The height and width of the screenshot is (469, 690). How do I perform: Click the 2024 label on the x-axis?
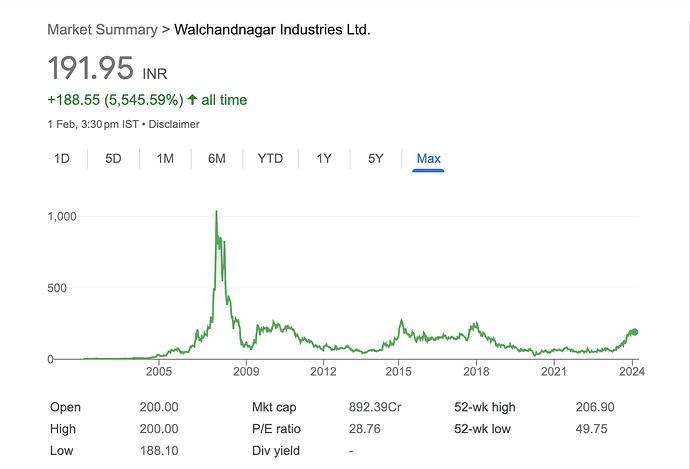tap(630, 373)
